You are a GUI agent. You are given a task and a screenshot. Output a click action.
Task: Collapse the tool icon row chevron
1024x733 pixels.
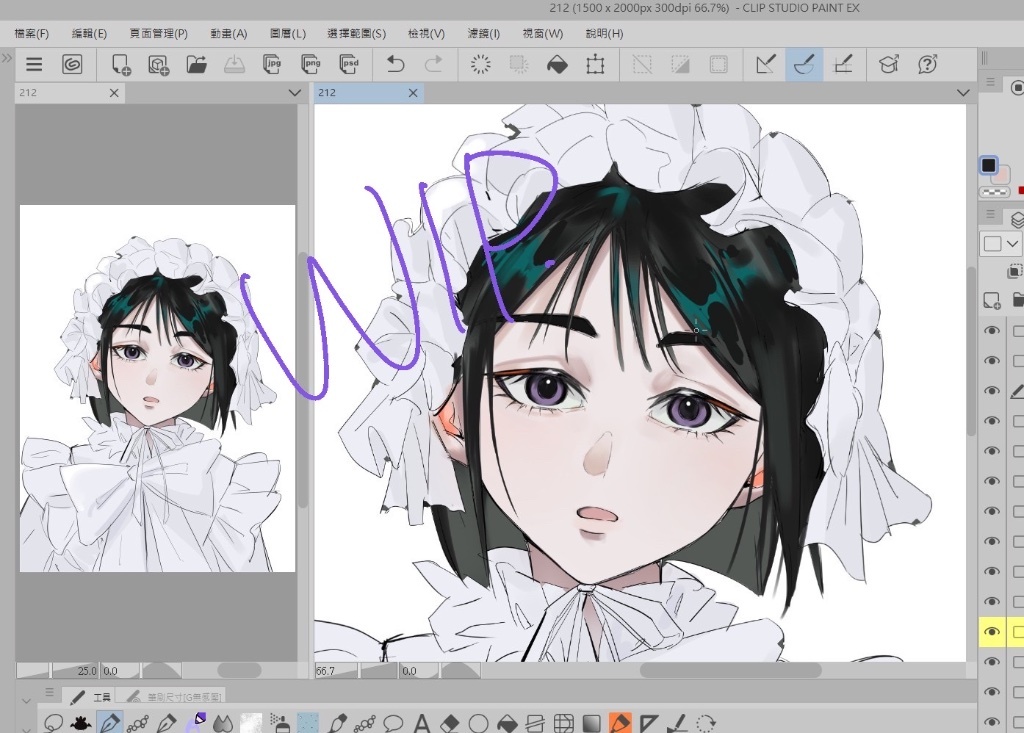click(26, 728)
